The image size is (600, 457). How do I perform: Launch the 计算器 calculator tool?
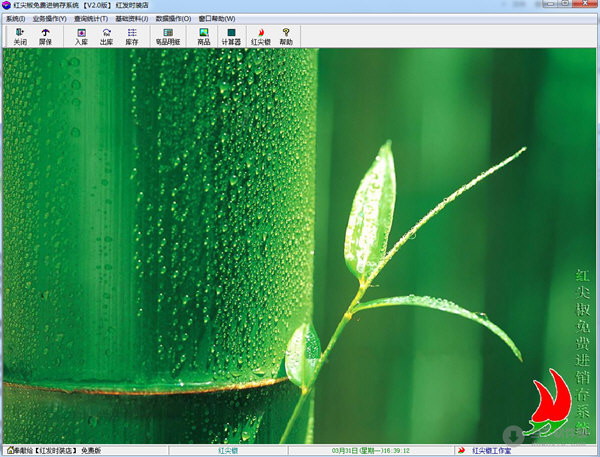pos(232,37)
